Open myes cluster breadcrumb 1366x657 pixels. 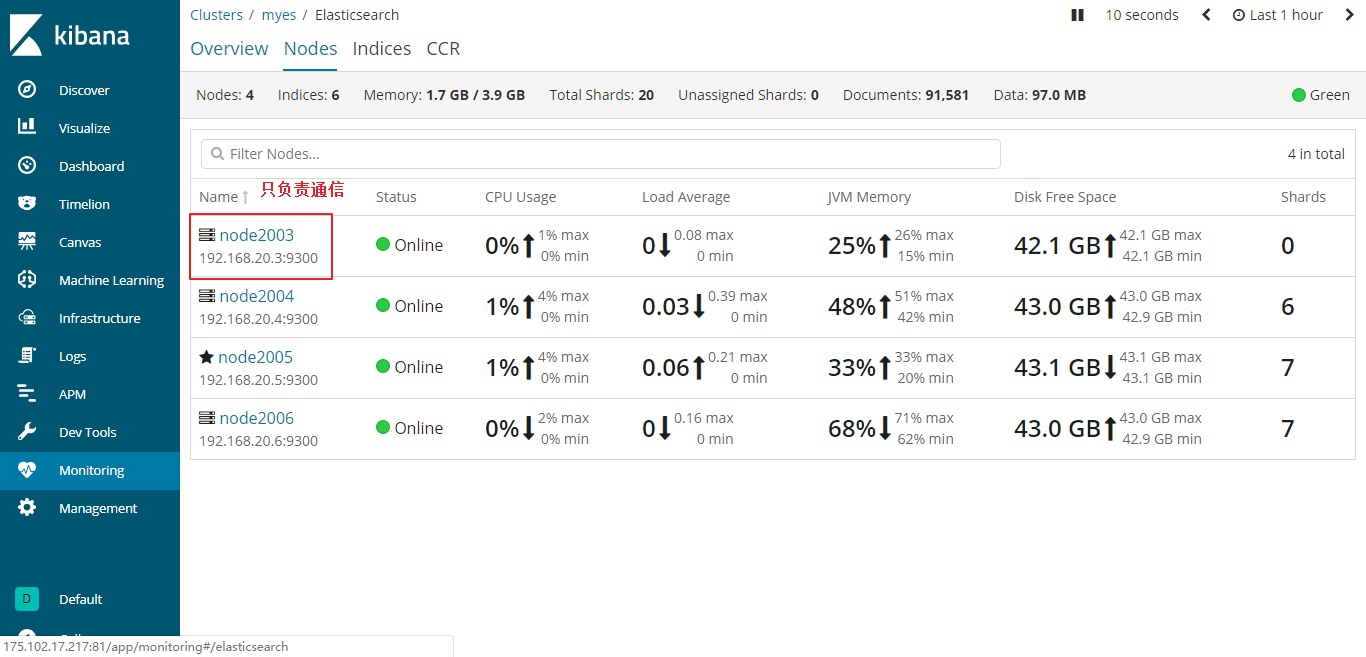[x=279, y=15]
